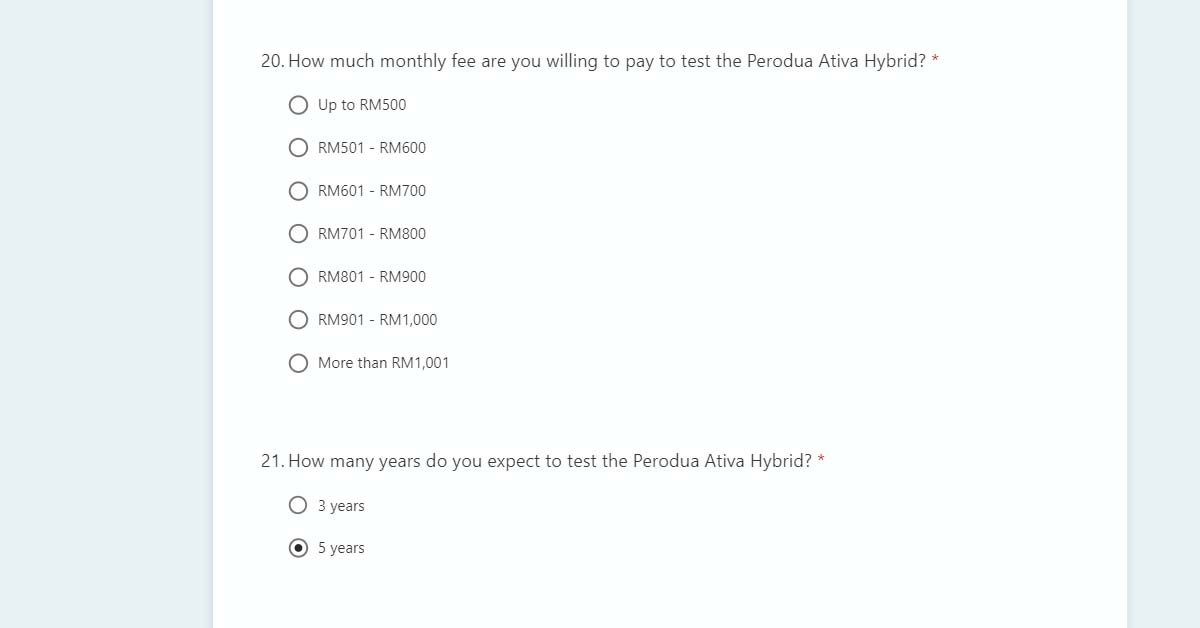Viewport: 1200px width, 628px height.
Task: Pick the RM601 - RM700 radio circle
Action: (x=298, y=191)
